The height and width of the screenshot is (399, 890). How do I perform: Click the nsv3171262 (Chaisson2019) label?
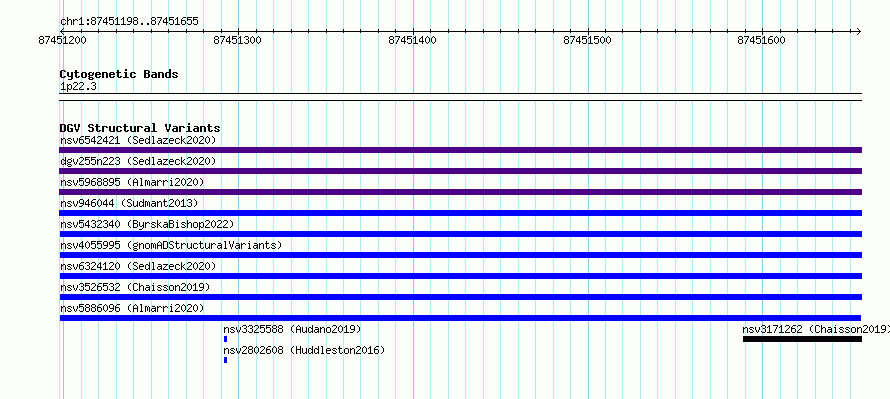click(x=816, y=329)
